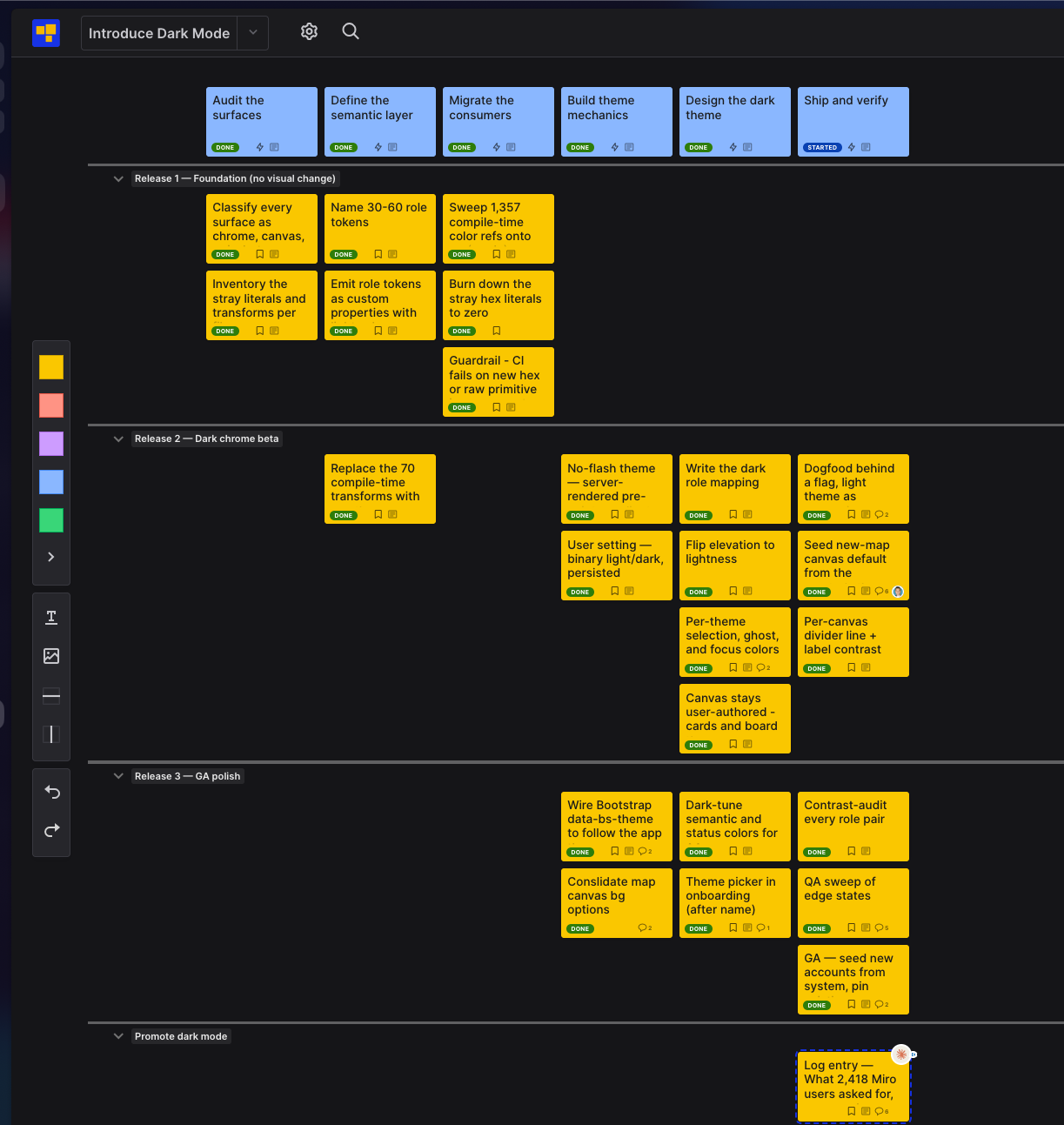Screen dimensions: 1064x1125
Task: Collapse 'Release 3 — GA polish' section
Action: click(118, 776)
